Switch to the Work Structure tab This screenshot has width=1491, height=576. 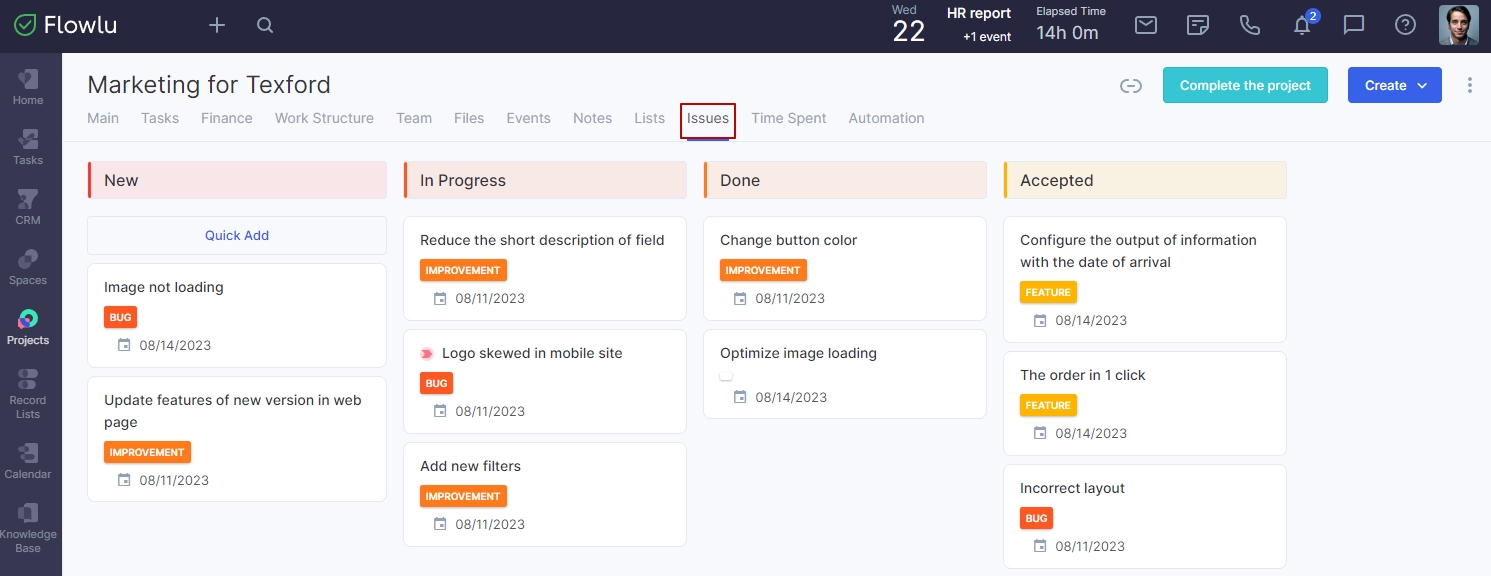click(324, 118)
